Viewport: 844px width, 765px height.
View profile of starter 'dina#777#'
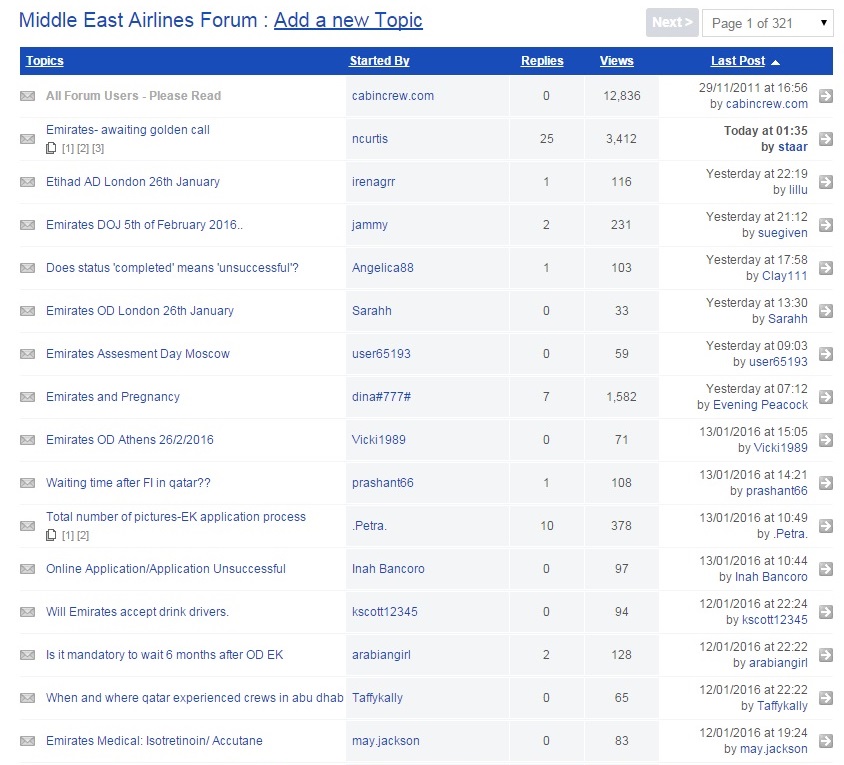(x=381, y=397)
